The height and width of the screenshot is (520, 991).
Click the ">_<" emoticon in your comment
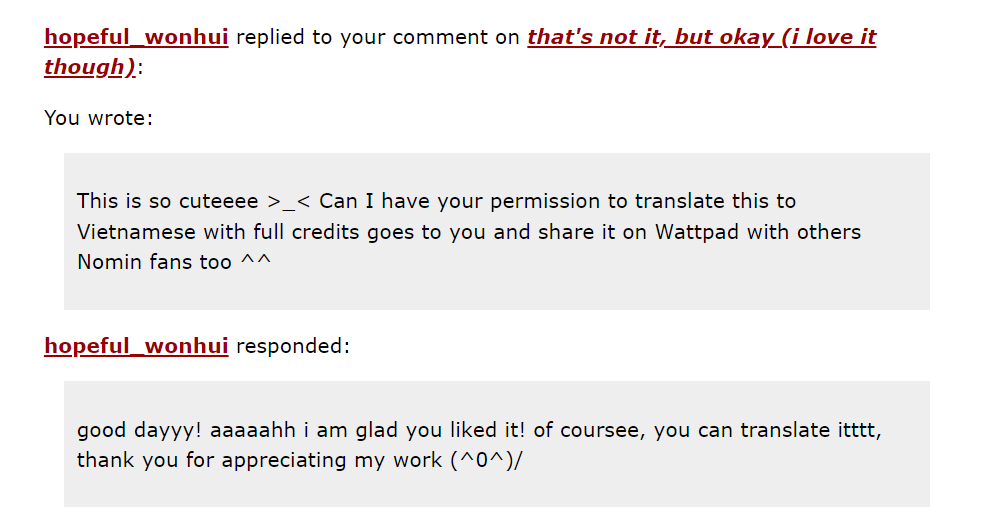pyautogui.click(x=289, y=202)
